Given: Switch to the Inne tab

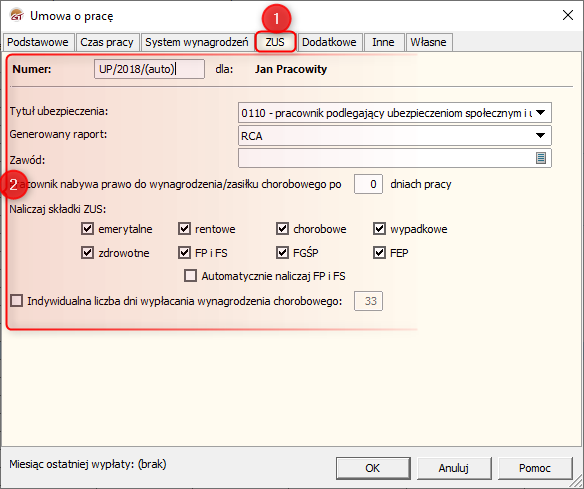Looking at the screenshot, I should pos(383,42).
